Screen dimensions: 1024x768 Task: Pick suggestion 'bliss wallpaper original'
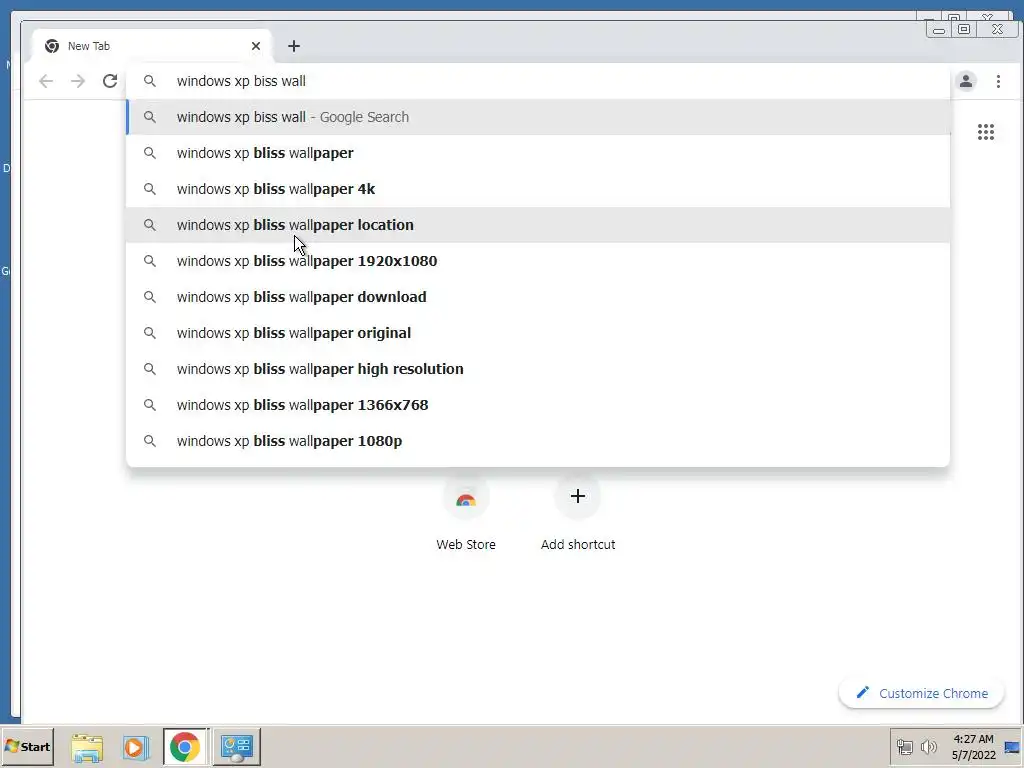(538, 333)
